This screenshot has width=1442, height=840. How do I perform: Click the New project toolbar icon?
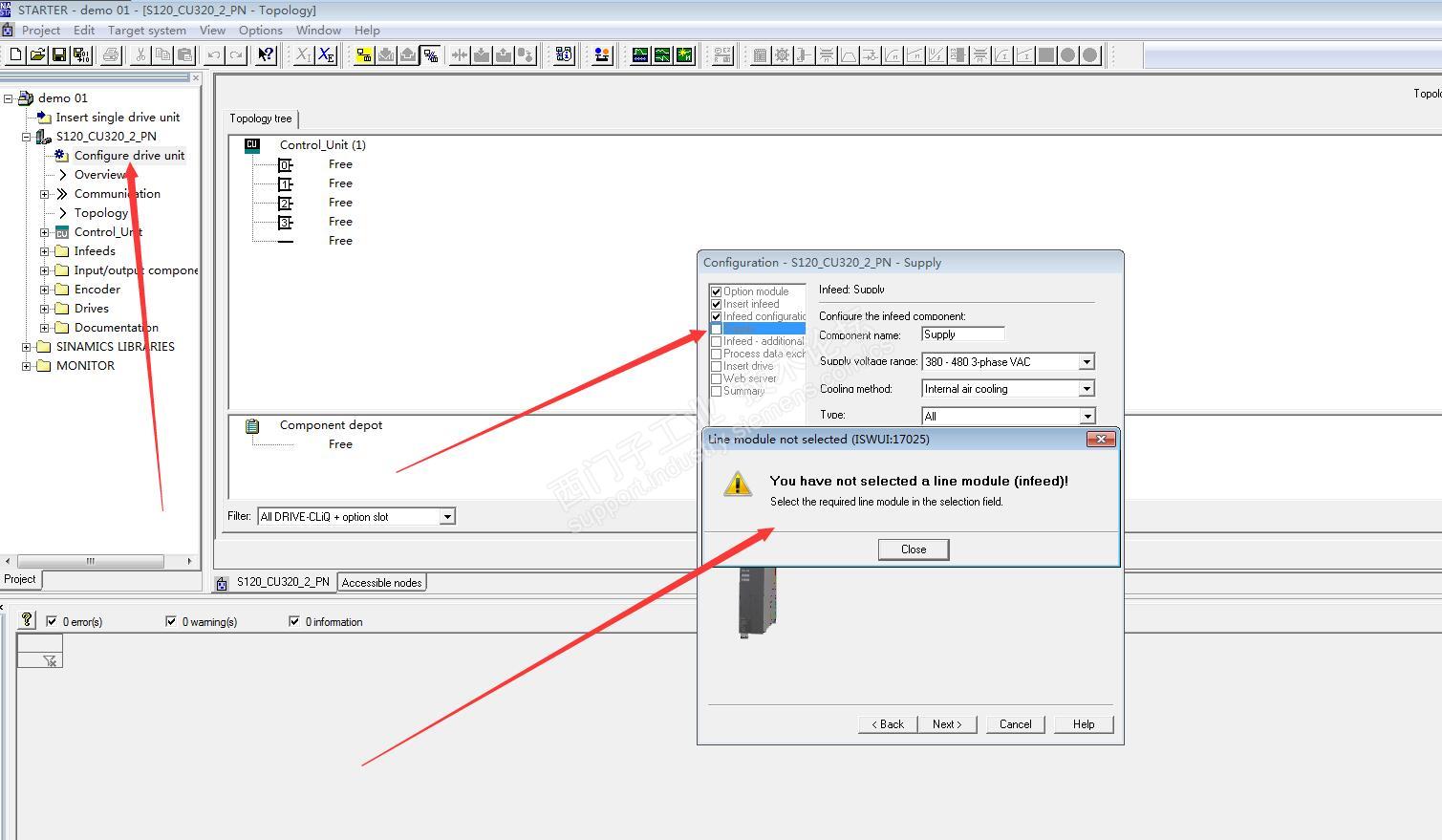[15, 54]
